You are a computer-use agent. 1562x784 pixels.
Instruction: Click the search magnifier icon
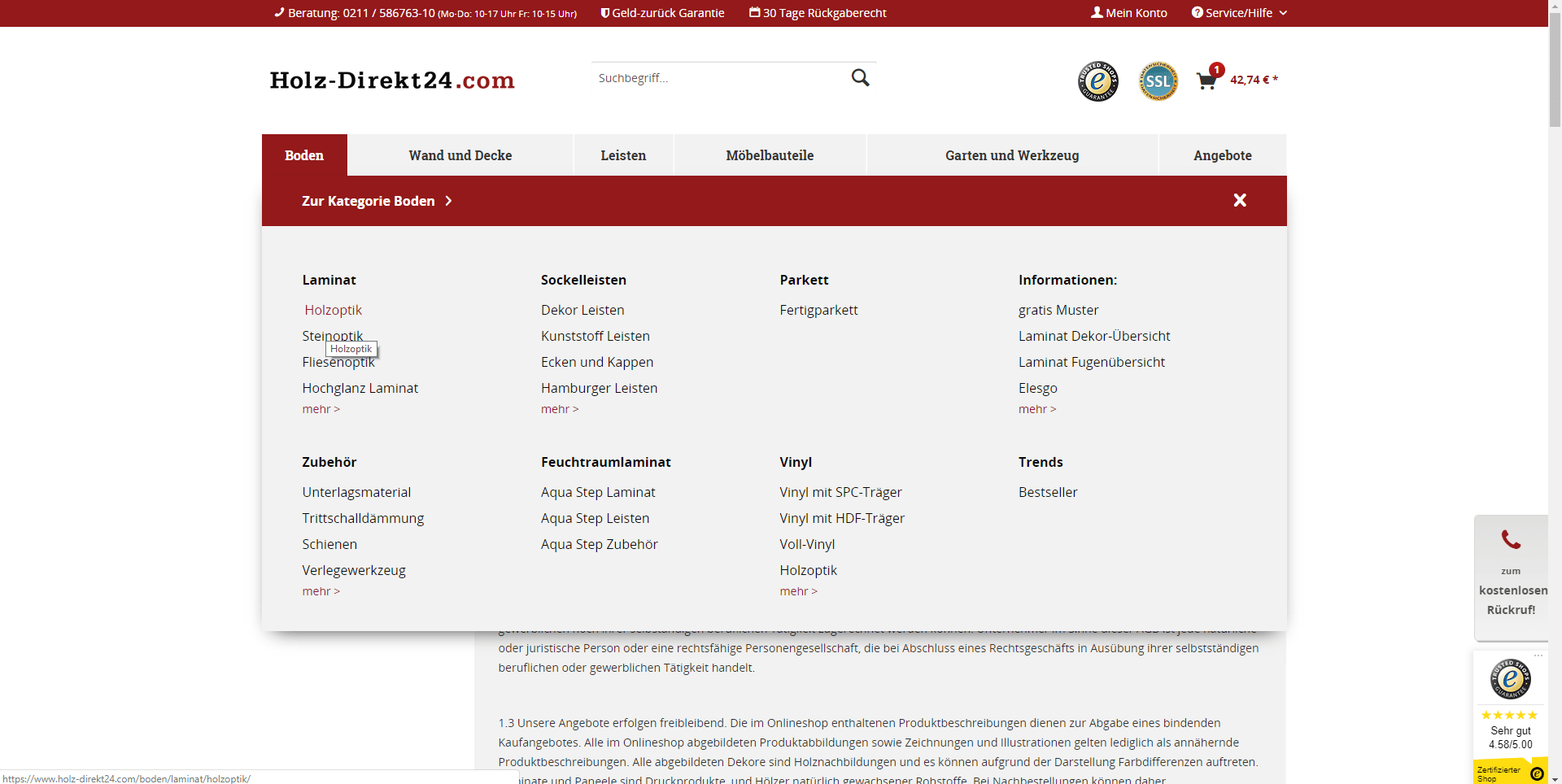tap(860, 77)
